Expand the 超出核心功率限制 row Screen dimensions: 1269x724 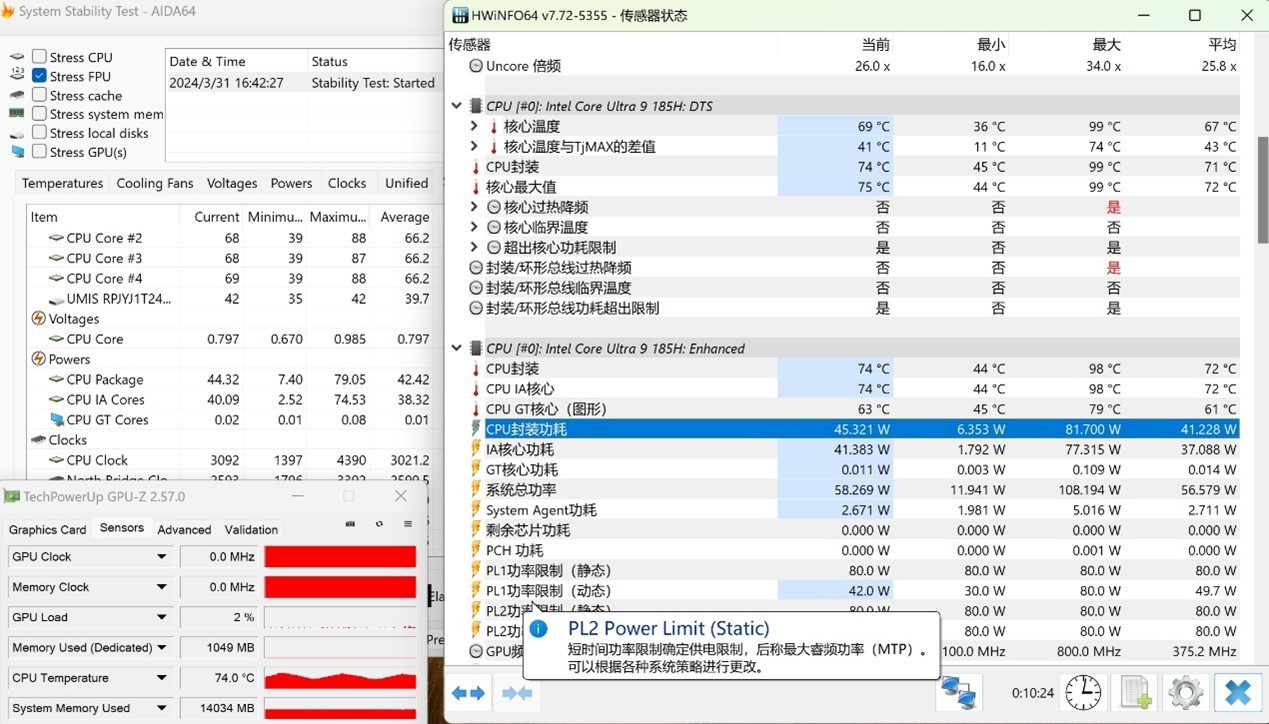474,248
